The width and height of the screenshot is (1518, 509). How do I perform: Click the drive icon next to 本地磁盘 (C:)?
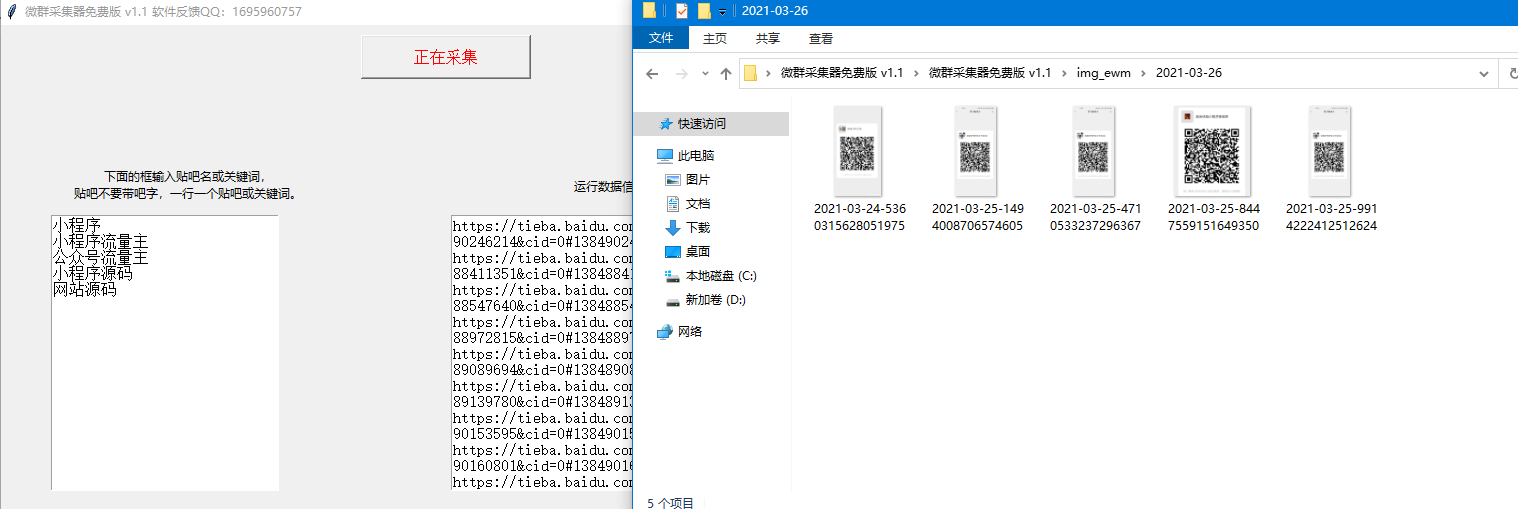673,276
